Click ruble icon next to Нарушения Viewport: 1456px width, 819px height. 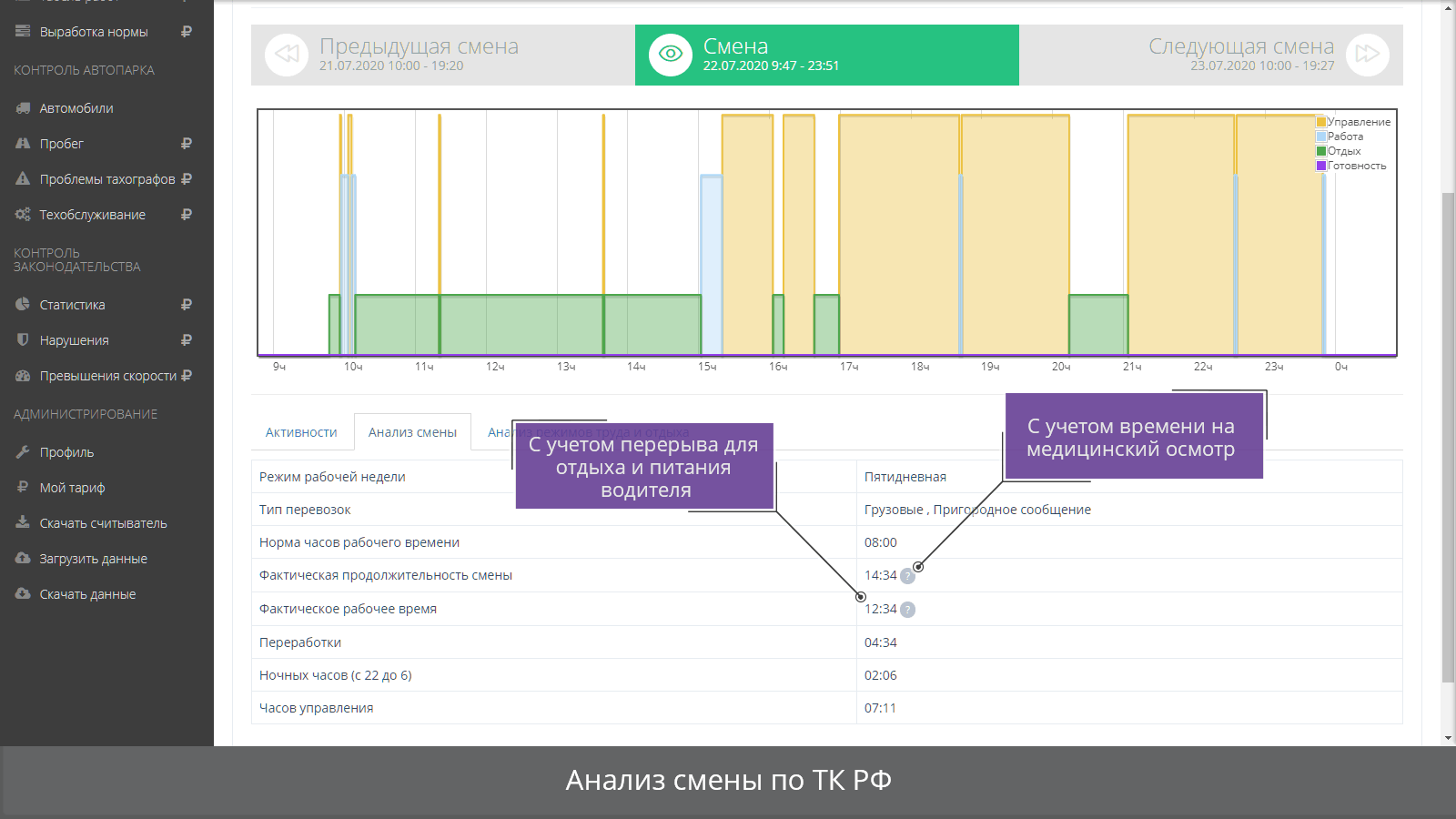coord(187,339)
